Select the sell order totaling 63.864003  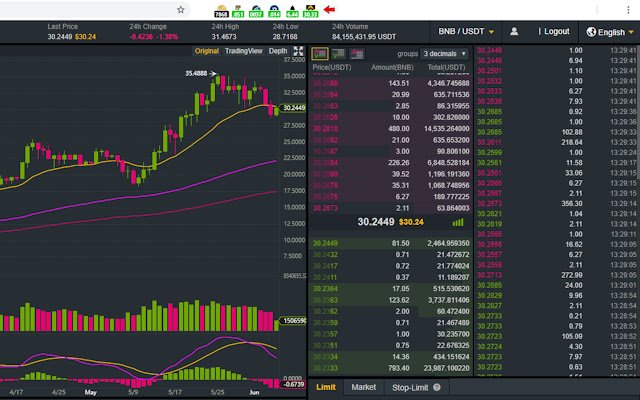pos(391,208)
